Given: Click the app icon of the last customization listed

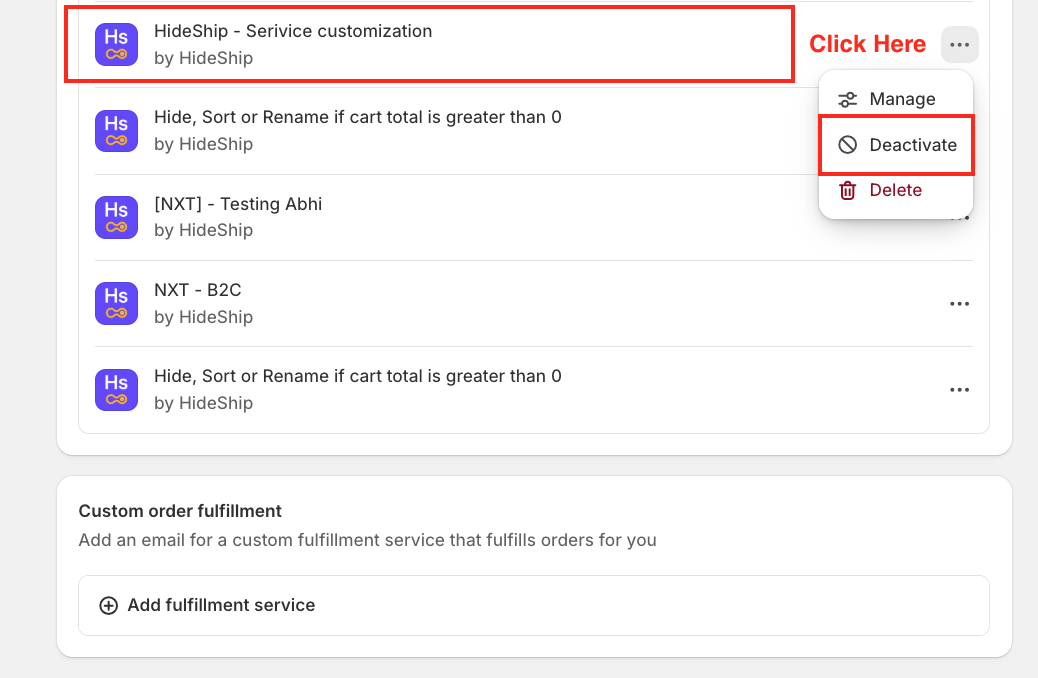Looking at the screenshot, I should click(x=116, y=389).
